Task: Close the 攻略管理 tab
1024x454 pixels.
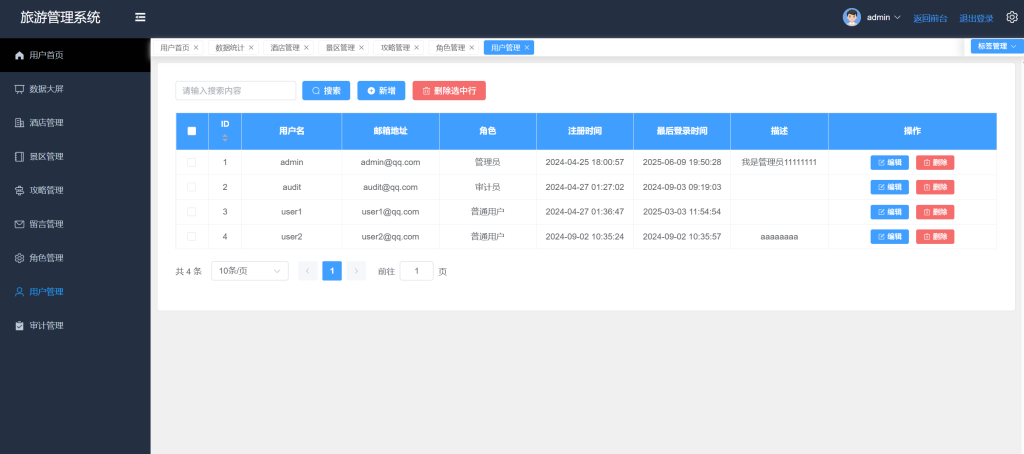Action: (416, 48)
